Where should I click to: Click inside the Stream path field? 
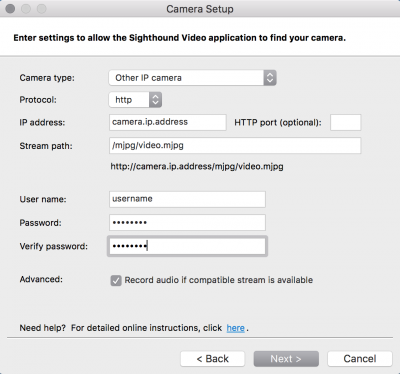pos(235,146)
